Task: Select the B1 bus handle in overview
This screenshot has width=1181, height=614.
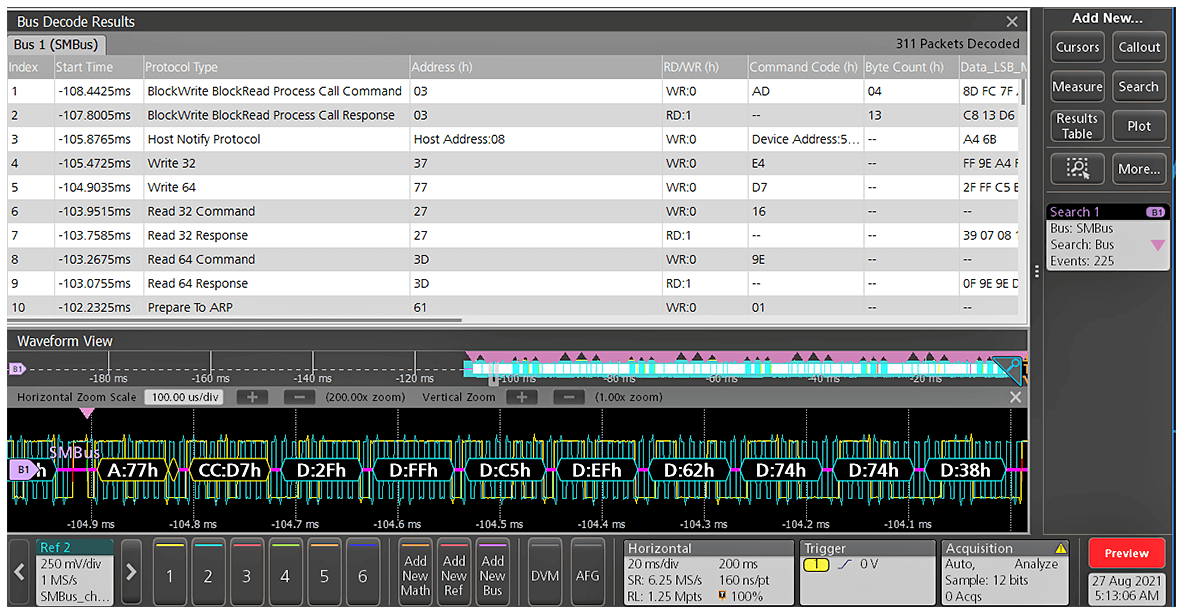Action: point(17,368)
